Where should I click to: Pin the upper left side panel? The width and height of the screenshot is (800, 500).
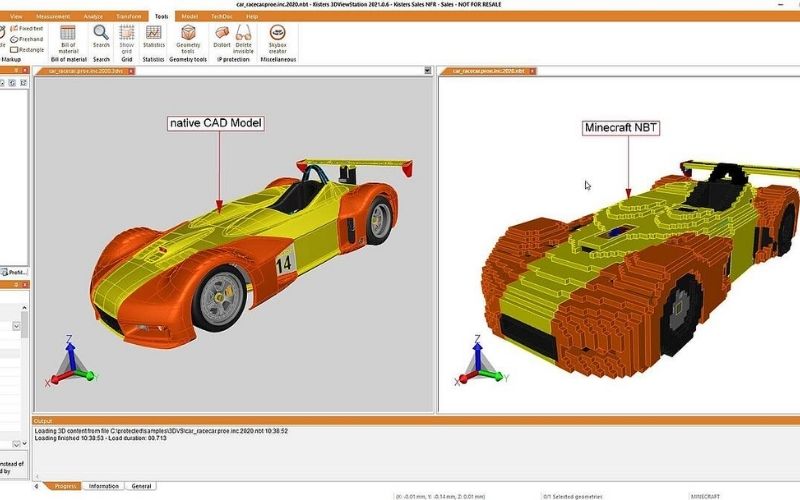coord(16,70)
